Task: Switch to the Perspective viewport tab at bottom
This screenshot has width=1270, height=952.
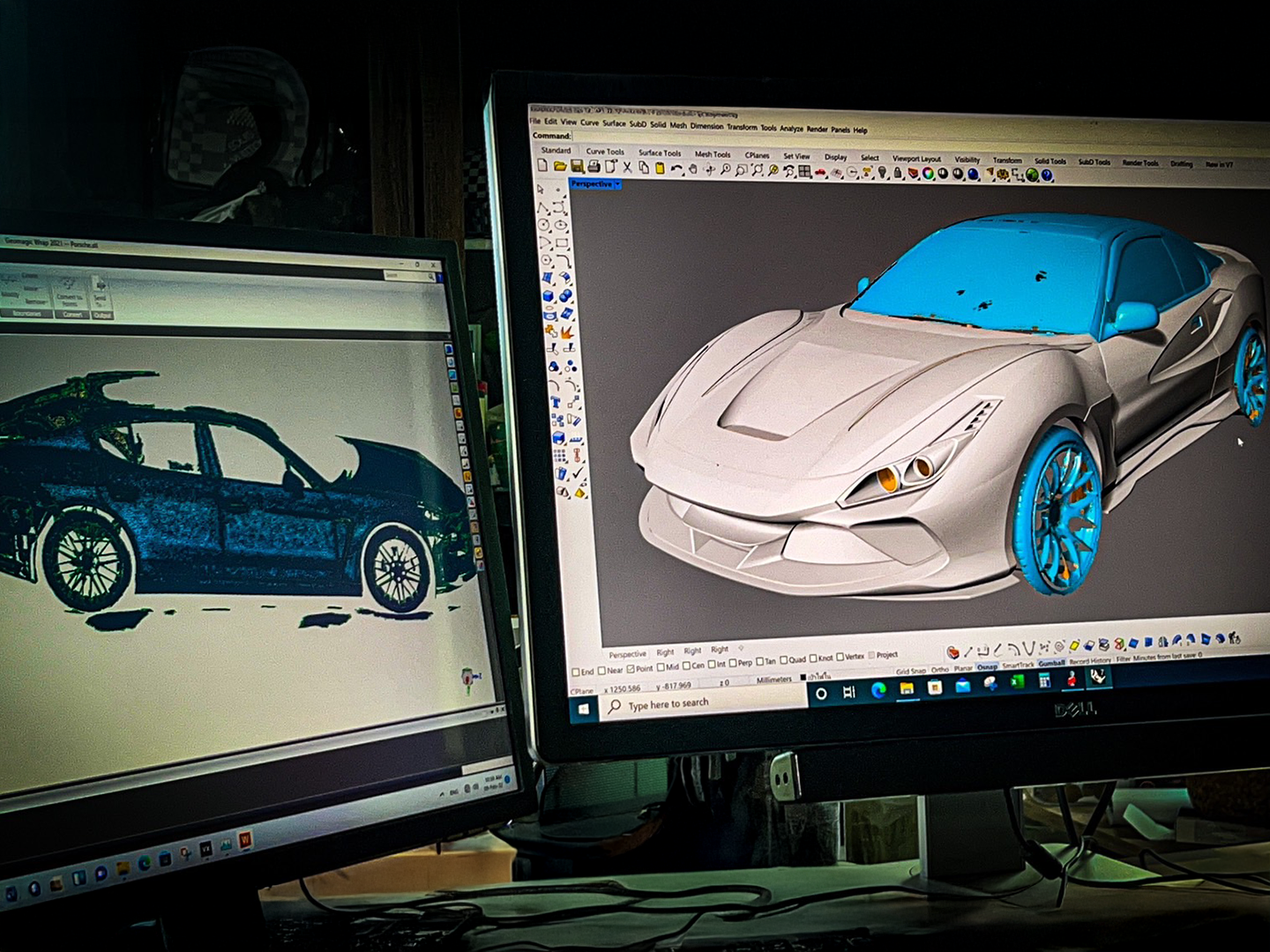Action: (x=628, y=654)
